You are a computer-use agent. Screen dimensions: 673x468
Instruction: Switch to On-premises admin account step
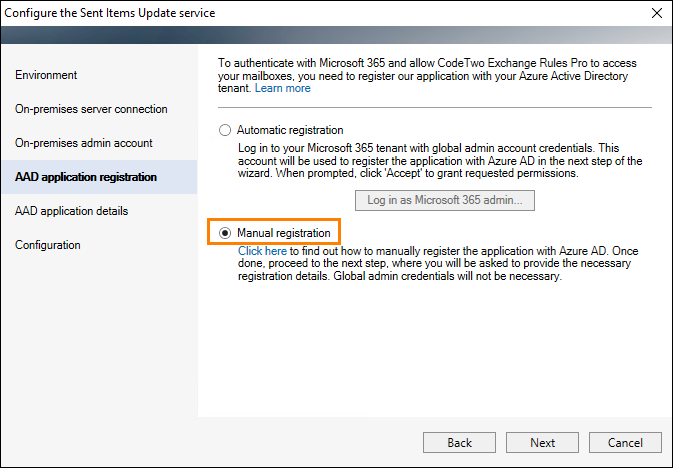[84, 143]
